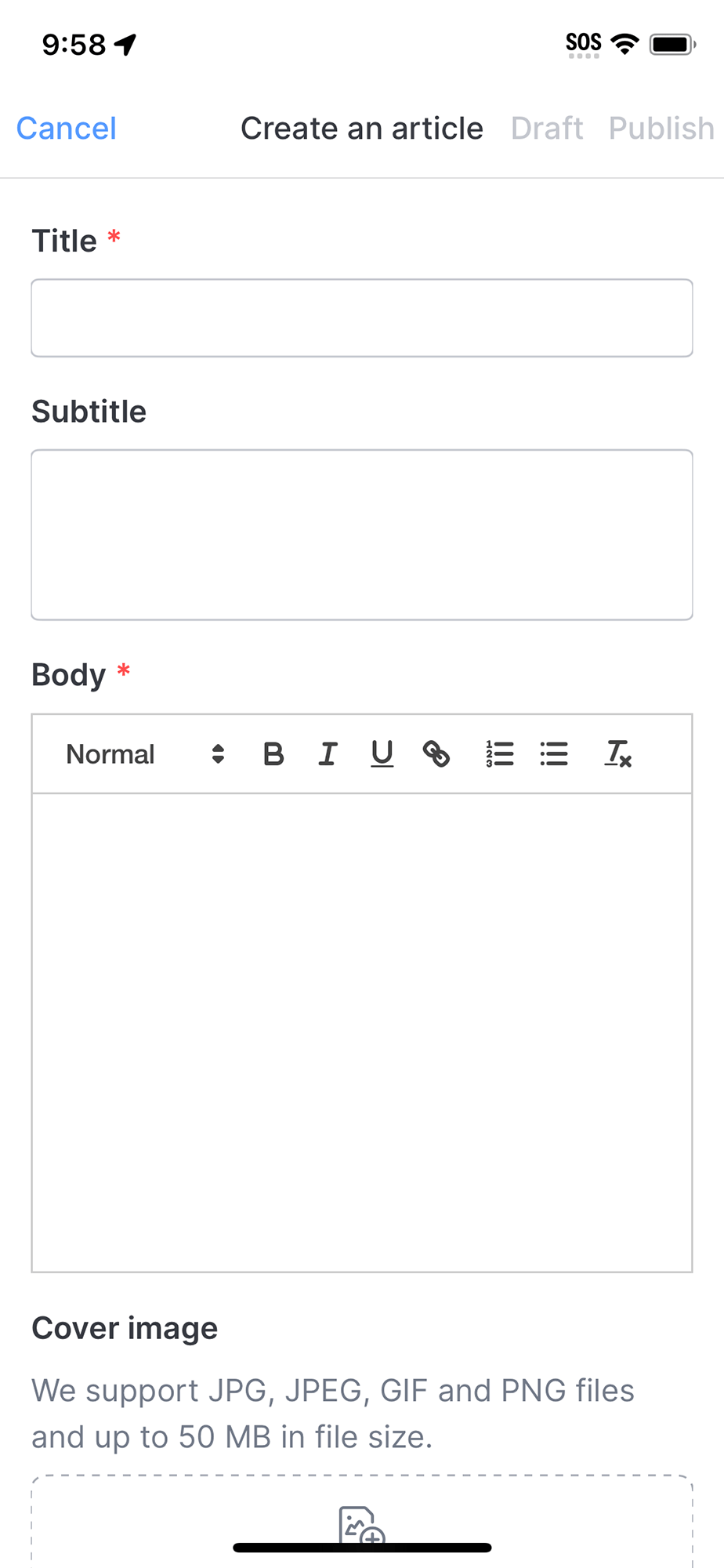Image resolution: width=724 pixels, height=1568 pixels.
Task: Open the Normal heading style dropdown
Action: [146, 754]
